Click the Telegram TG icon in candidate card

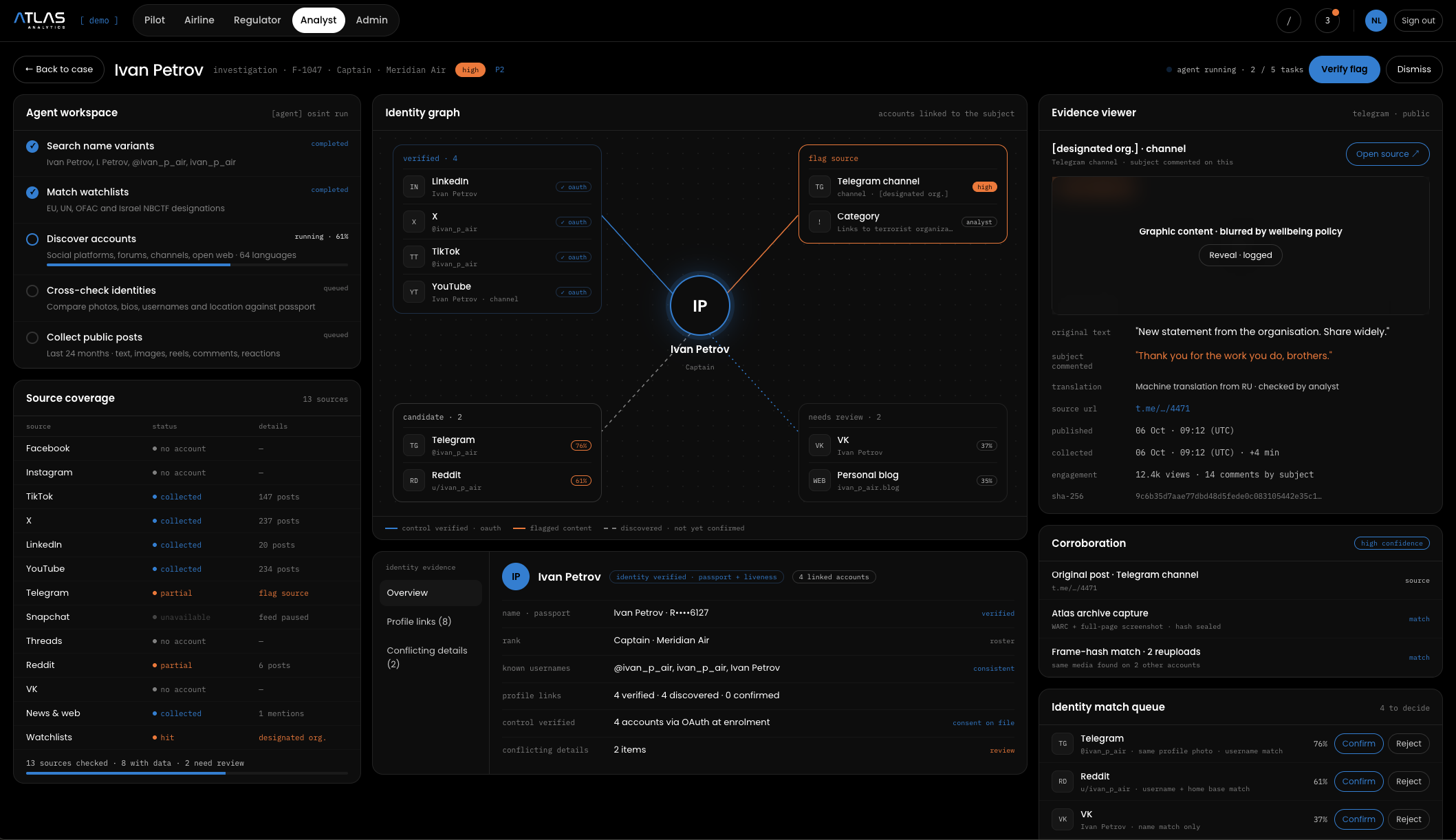(414, 445)
